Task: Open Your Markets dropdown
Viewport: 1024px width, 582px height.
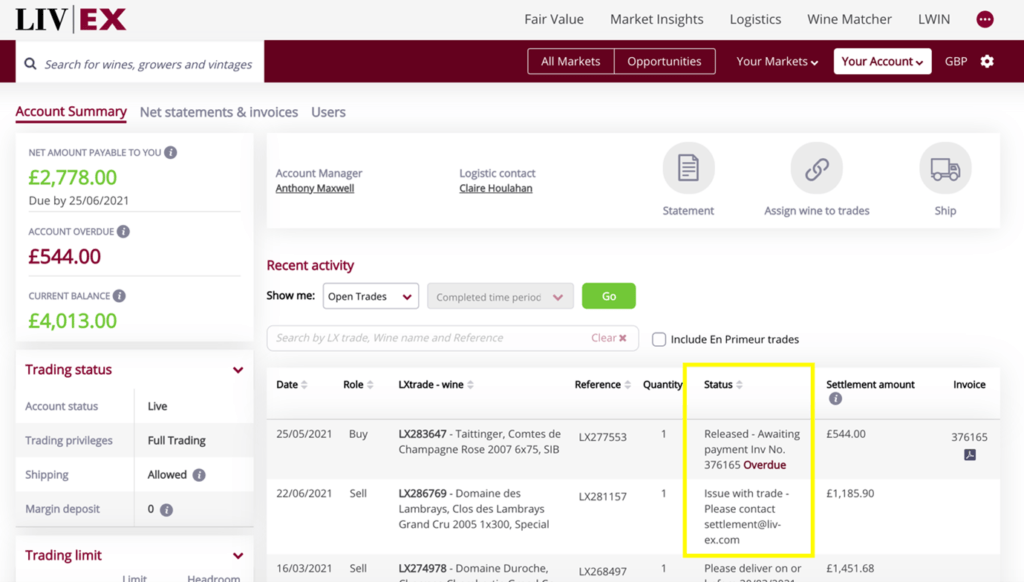Action: tap(776, 61)
